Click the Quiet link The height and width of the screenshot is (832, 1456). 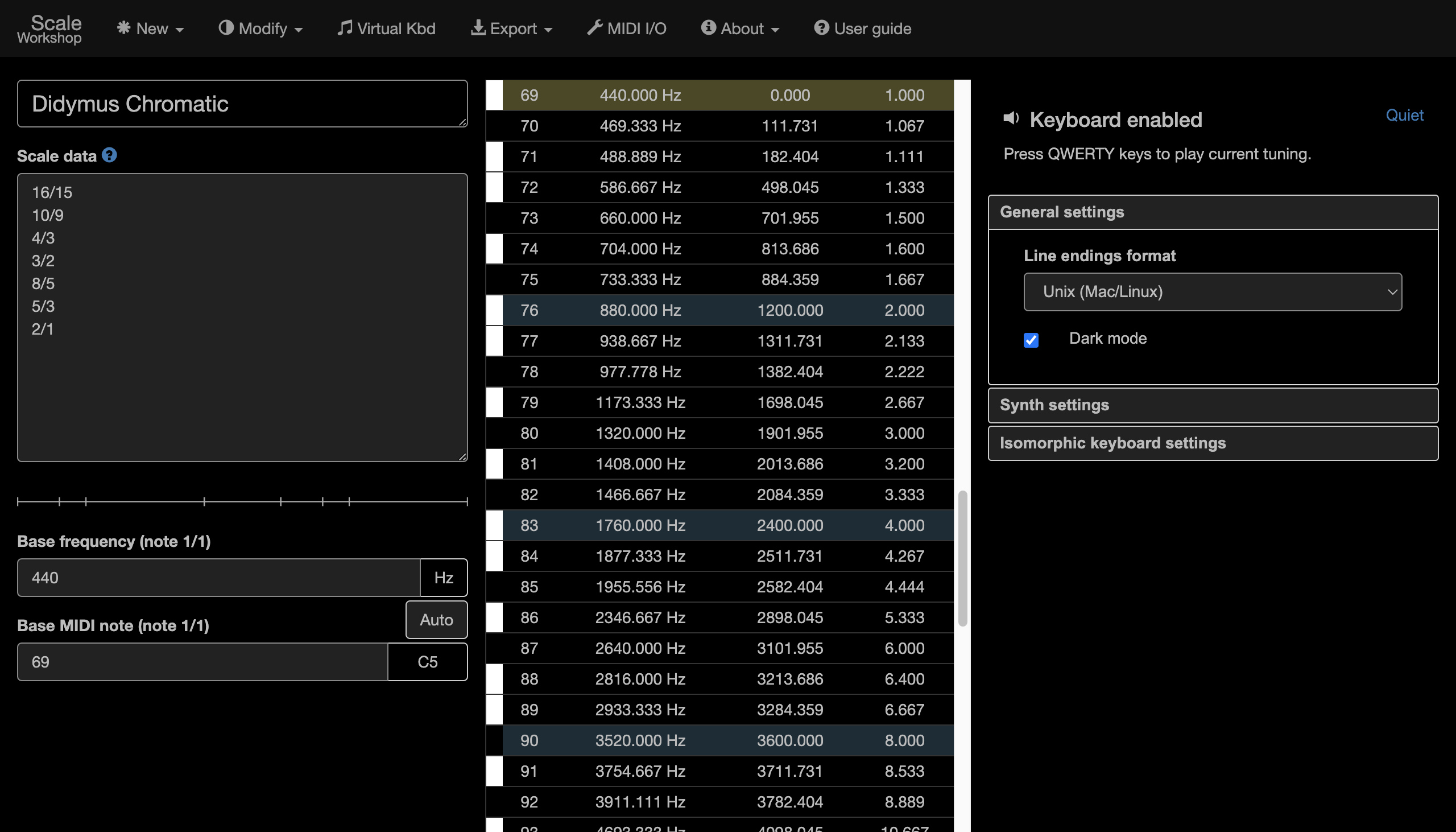click(1404, 116)
